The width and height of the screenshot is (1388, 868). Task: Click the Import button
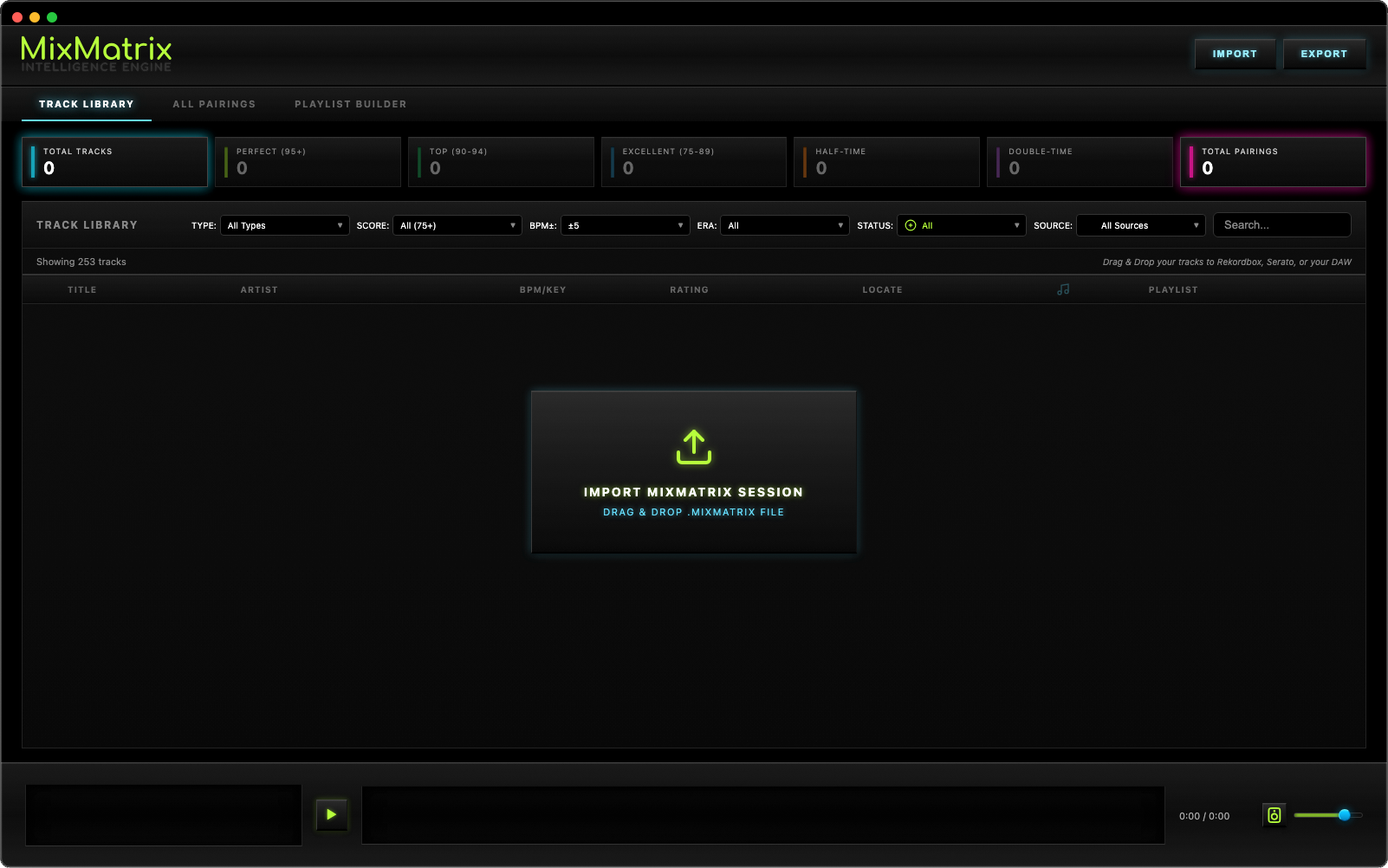coord(1234,54)
